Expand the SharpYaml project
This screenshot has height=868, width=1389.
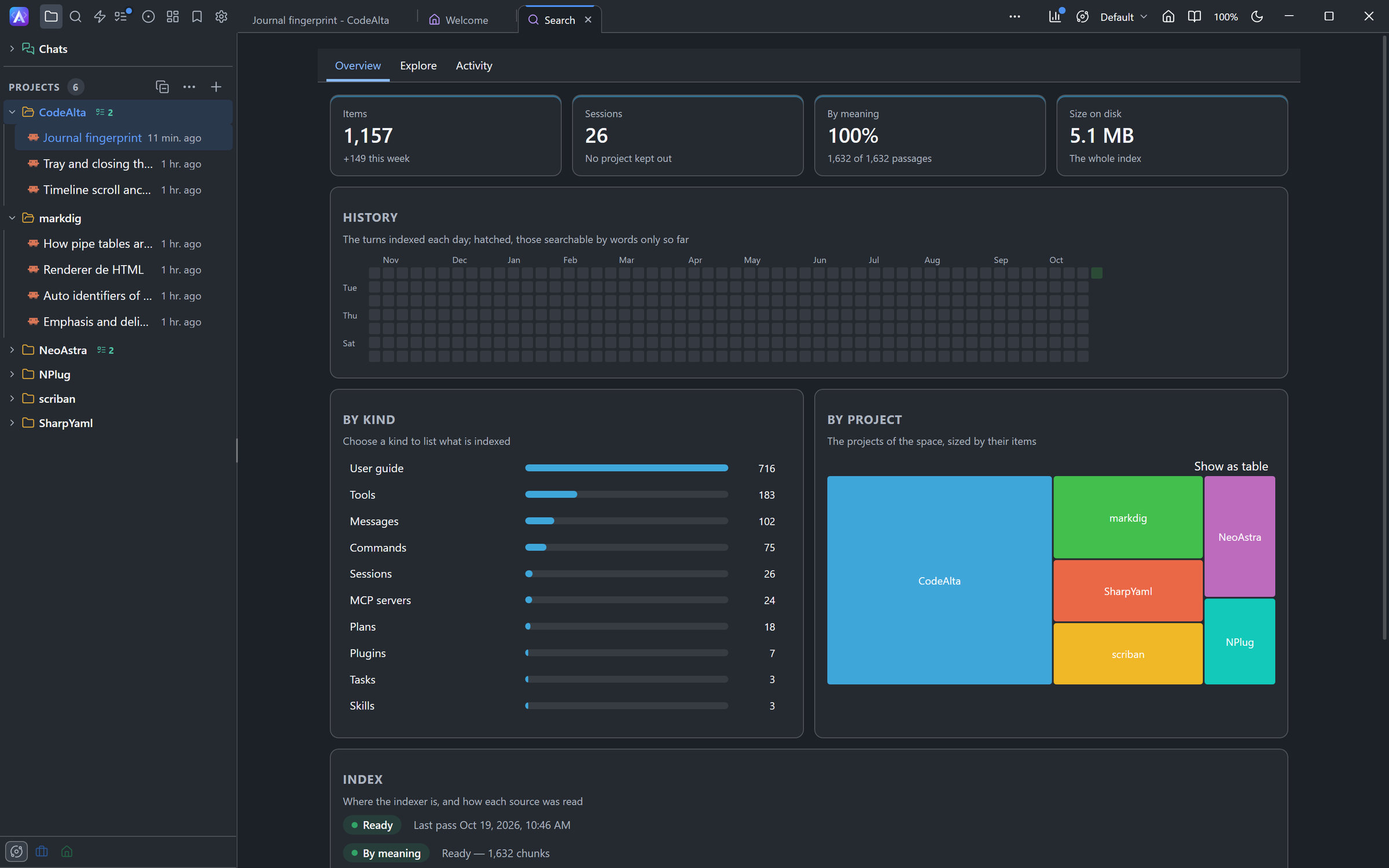pyautogui.click(x=12, y=423)
